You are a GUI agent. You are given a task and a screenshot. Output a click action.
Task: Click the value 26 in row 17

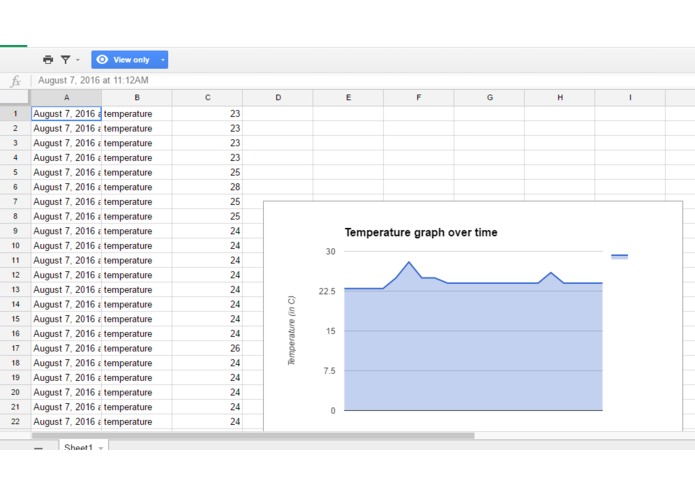[207, 348]
